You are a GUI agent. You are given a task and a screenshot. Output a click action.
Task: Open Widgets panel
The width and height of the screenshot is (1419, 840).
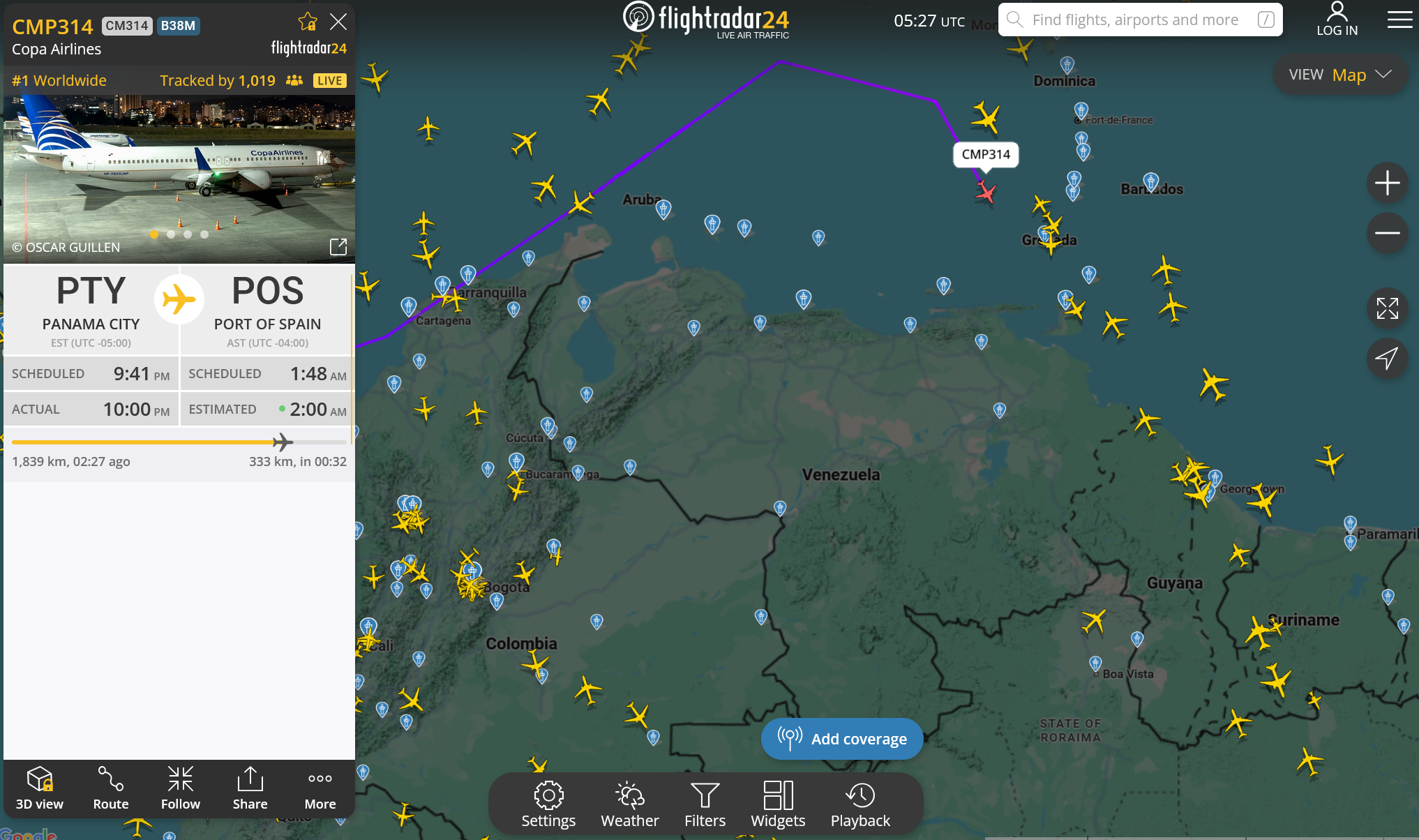point(778,803)
